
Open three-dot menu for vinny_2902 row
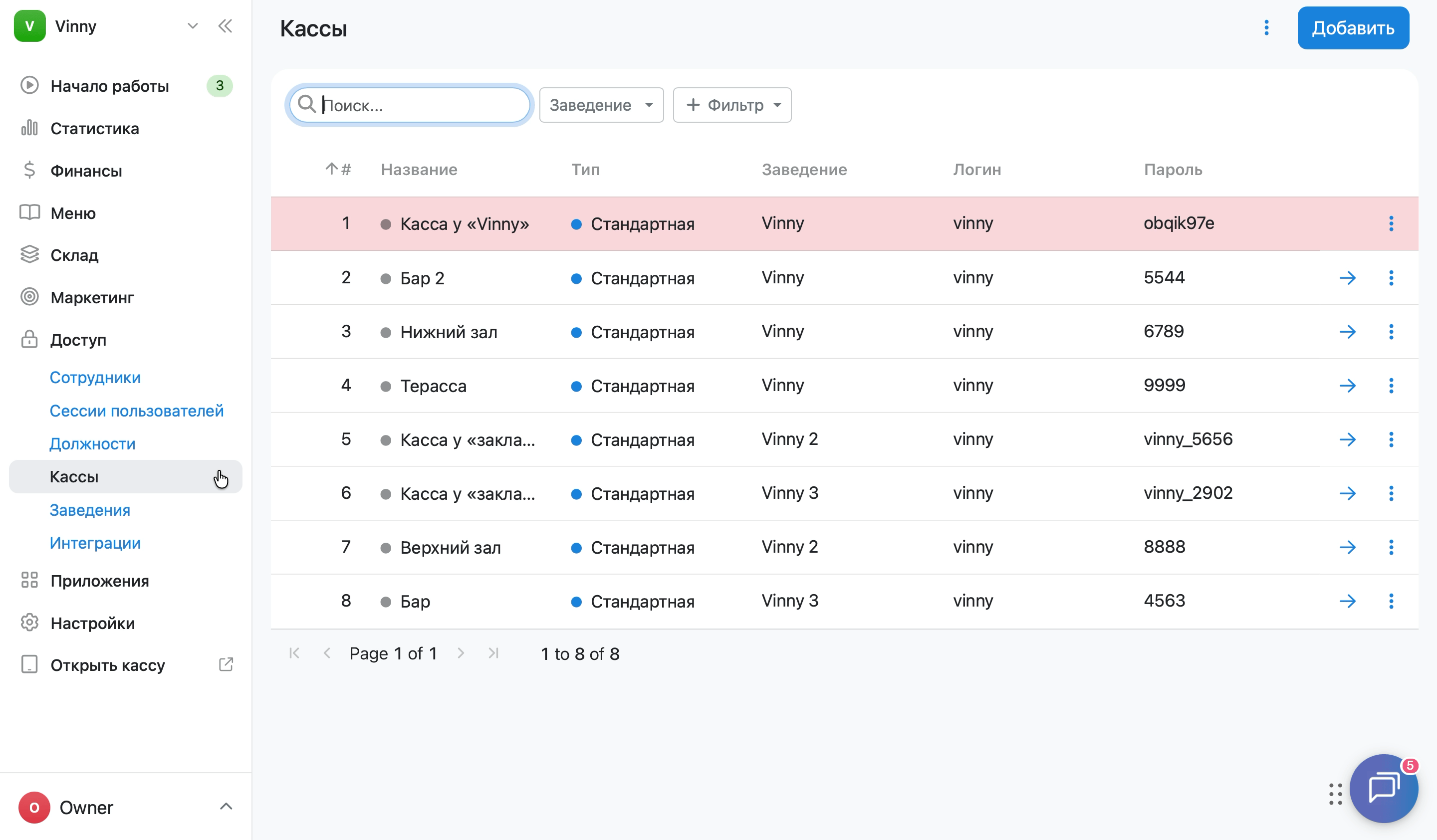tap(1391, 493)
